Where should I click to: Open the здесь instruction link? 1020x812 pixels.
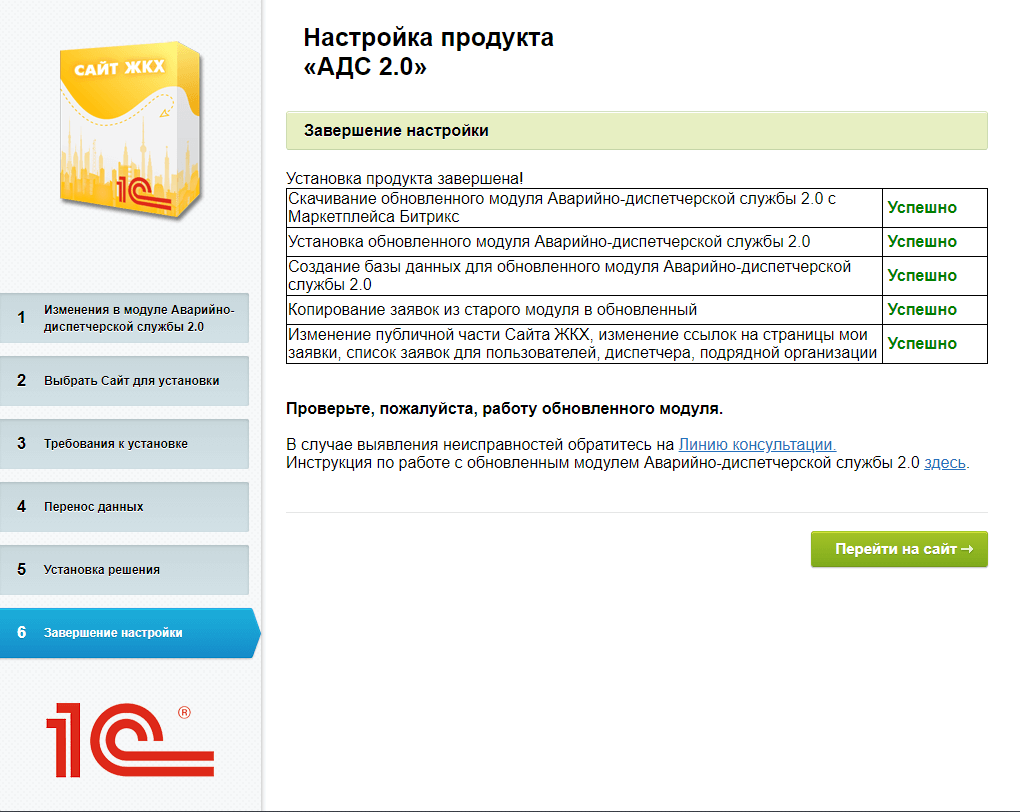[x=945, y=463]
